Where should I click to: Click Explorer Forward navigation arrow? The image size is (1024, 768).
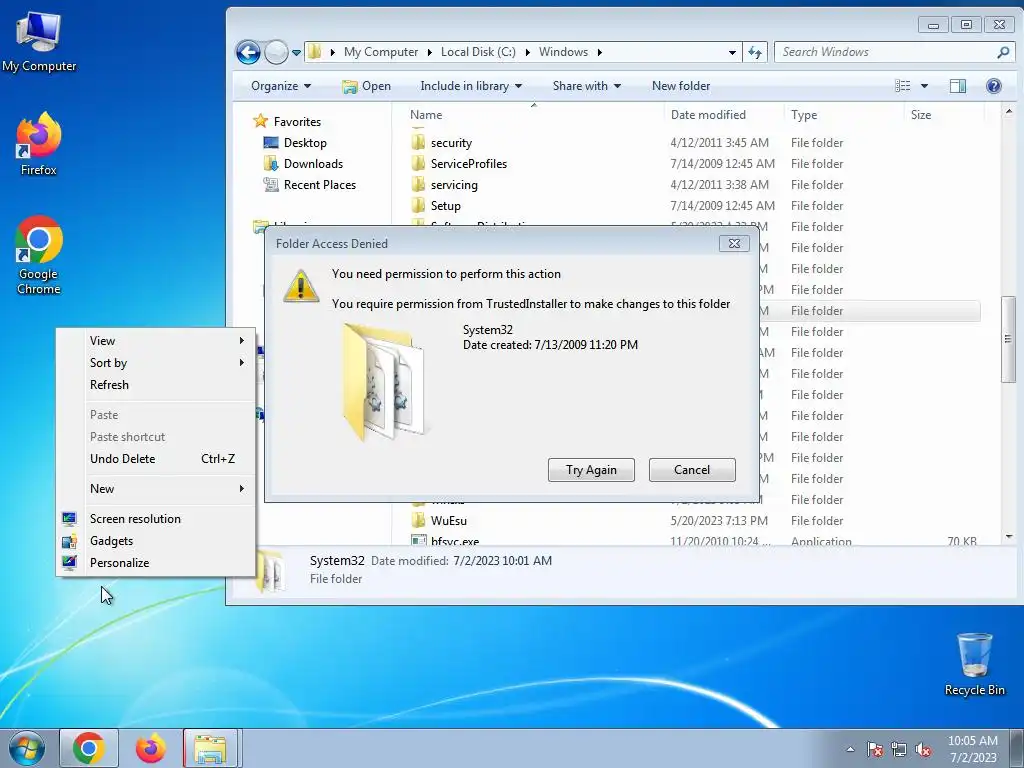point(276,52)
